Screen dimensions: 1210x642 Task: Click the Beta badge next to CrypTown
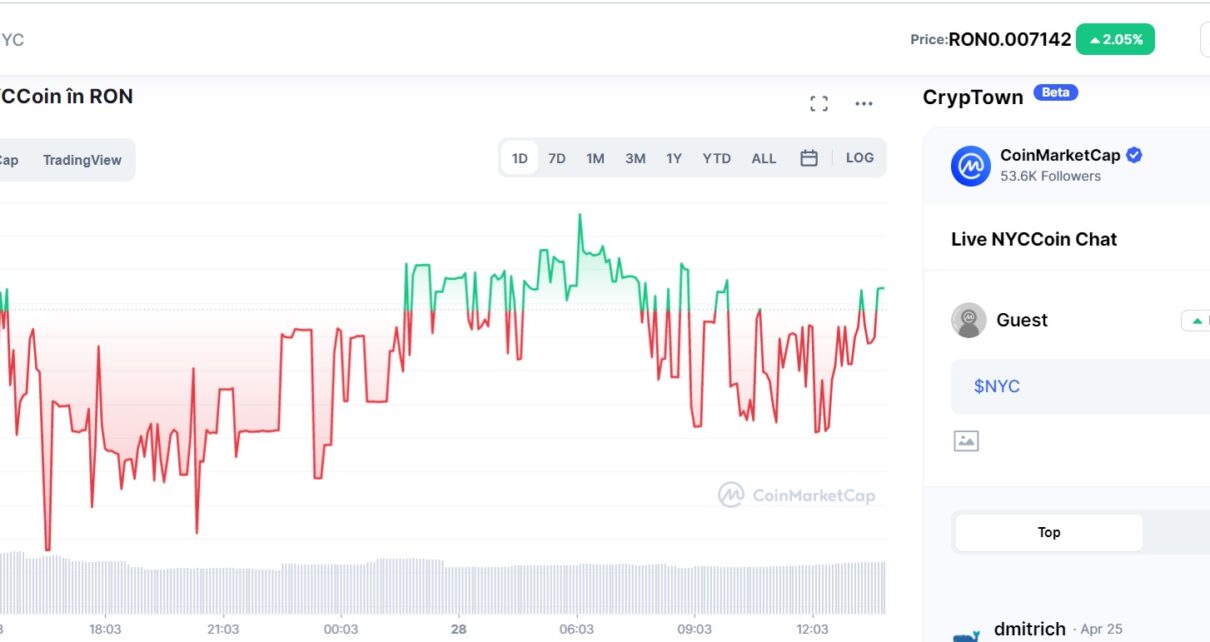(1055, 92)
